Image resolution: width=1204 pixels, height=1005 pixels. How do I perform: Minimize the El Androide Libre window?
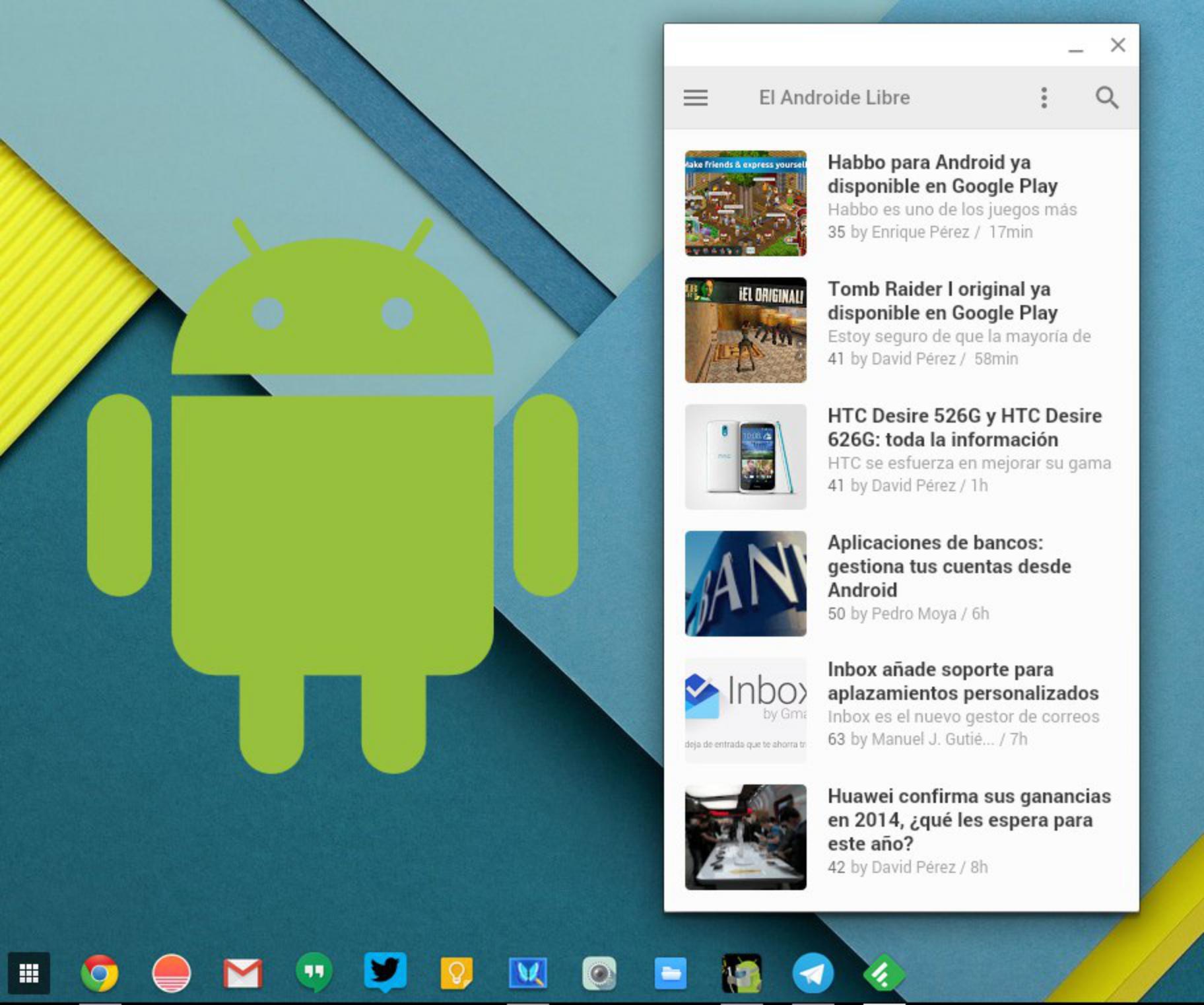pos(1076,50)
